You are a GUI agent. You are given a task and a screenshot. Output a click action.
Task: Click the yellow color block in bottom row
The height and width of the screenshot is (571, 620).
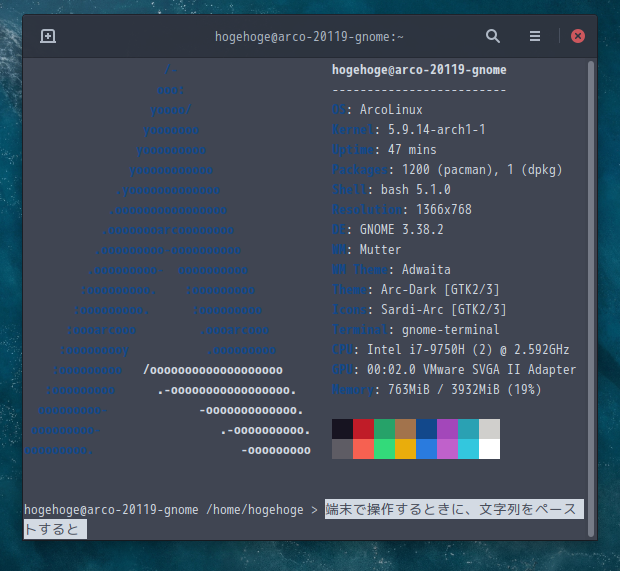(405, 449)
